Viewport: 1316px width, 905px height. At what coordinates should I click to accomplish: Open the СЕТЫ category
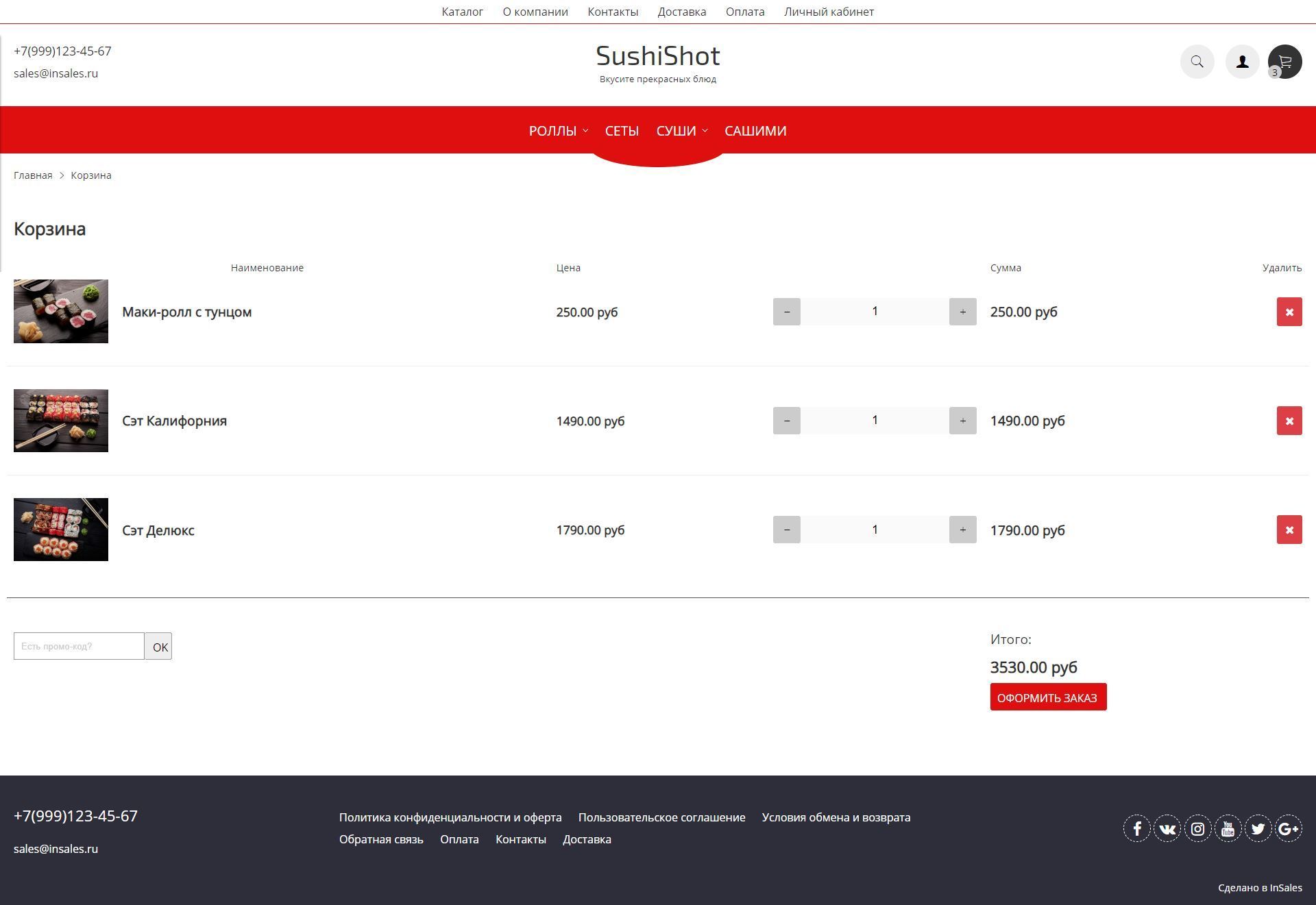(622, 131)
